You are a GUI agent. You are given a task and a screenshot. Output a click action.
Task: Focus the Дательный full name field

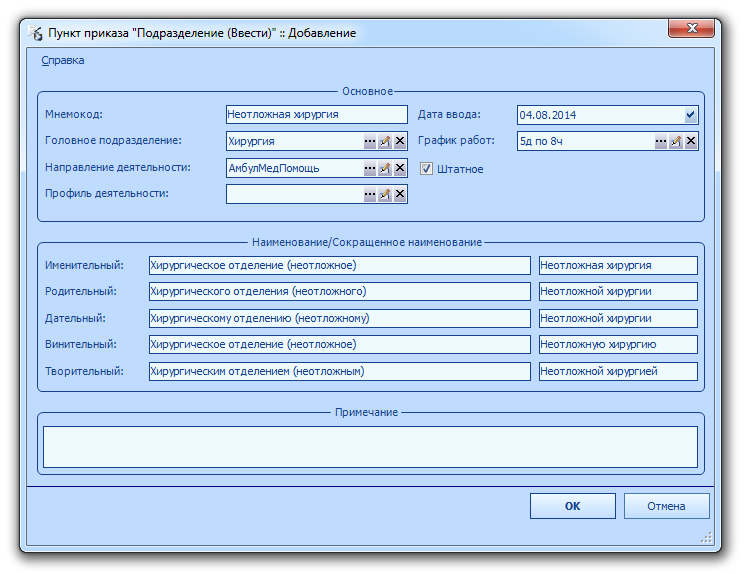point(339,318)
